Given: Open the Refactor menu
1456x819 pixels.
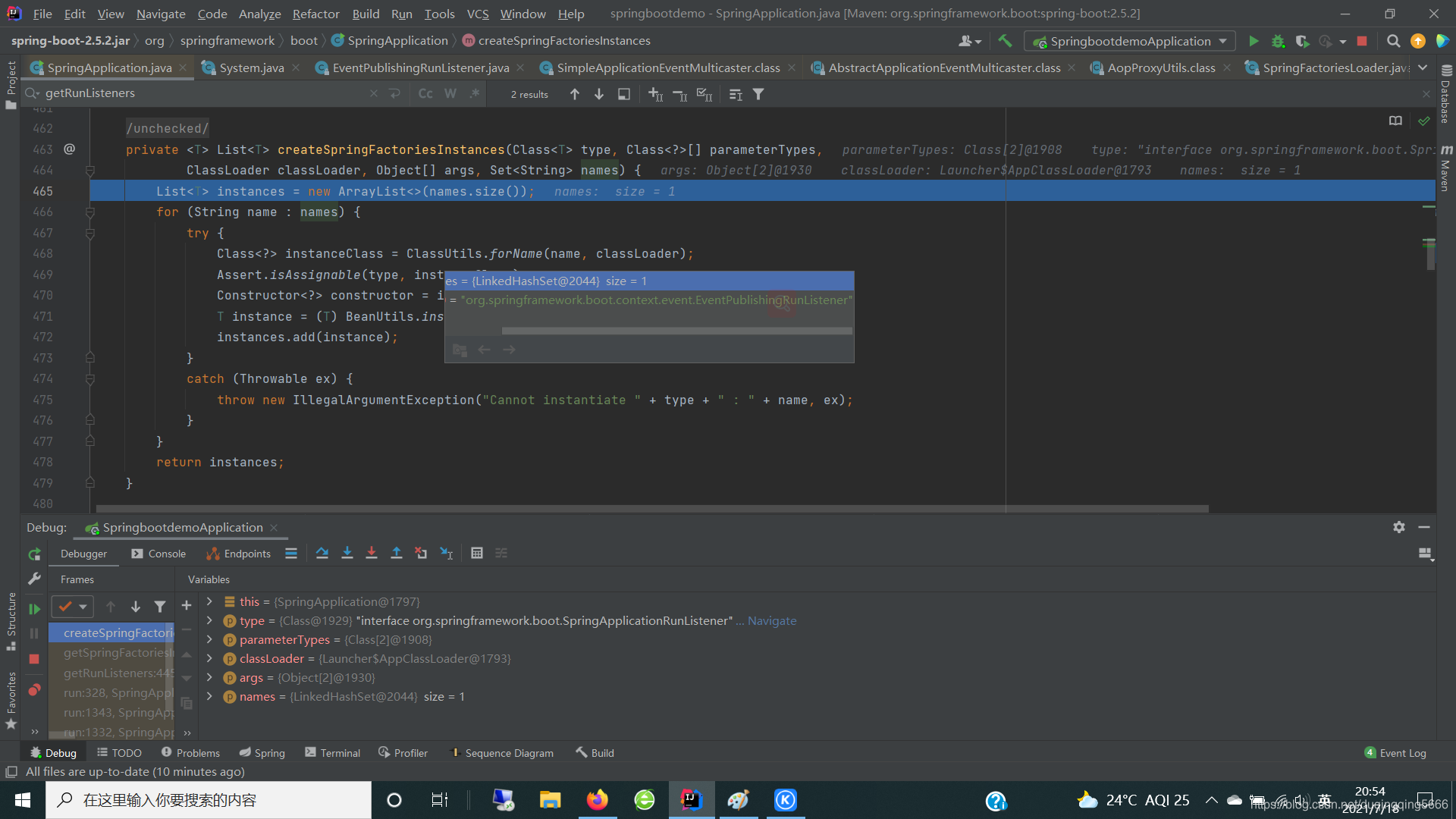Looking at the screenshot, I should (315, 14).
